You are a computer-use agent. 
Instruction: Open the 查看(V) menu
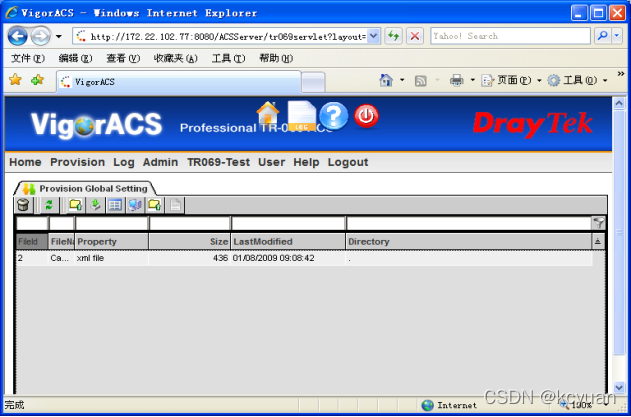click(x=123, y=59)
